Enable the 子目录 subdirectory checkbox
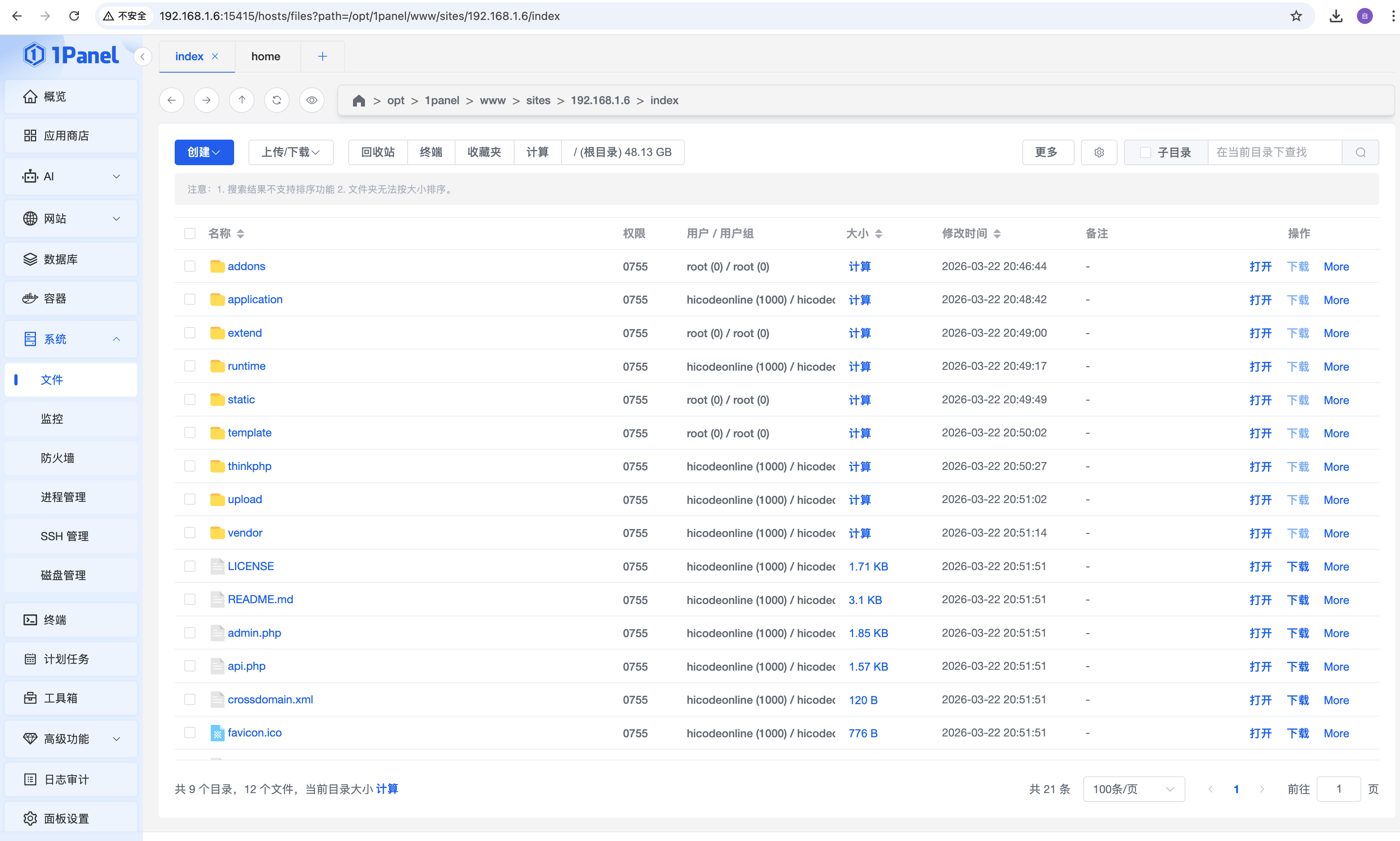Screen dimensions: 1400x841 (x=1145, y=152)
